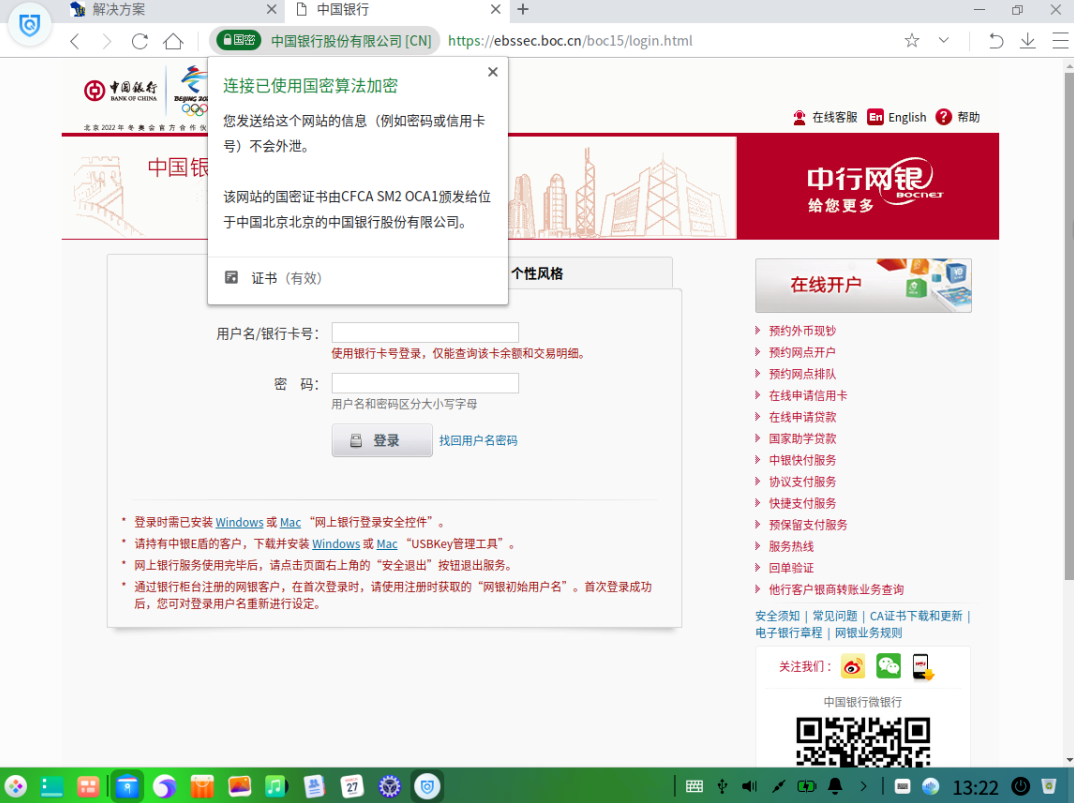The width and height of the screenshot is (1074, 803).
Task: Expand the bookmark dropdown arrow beside the star
Action: 944,40
